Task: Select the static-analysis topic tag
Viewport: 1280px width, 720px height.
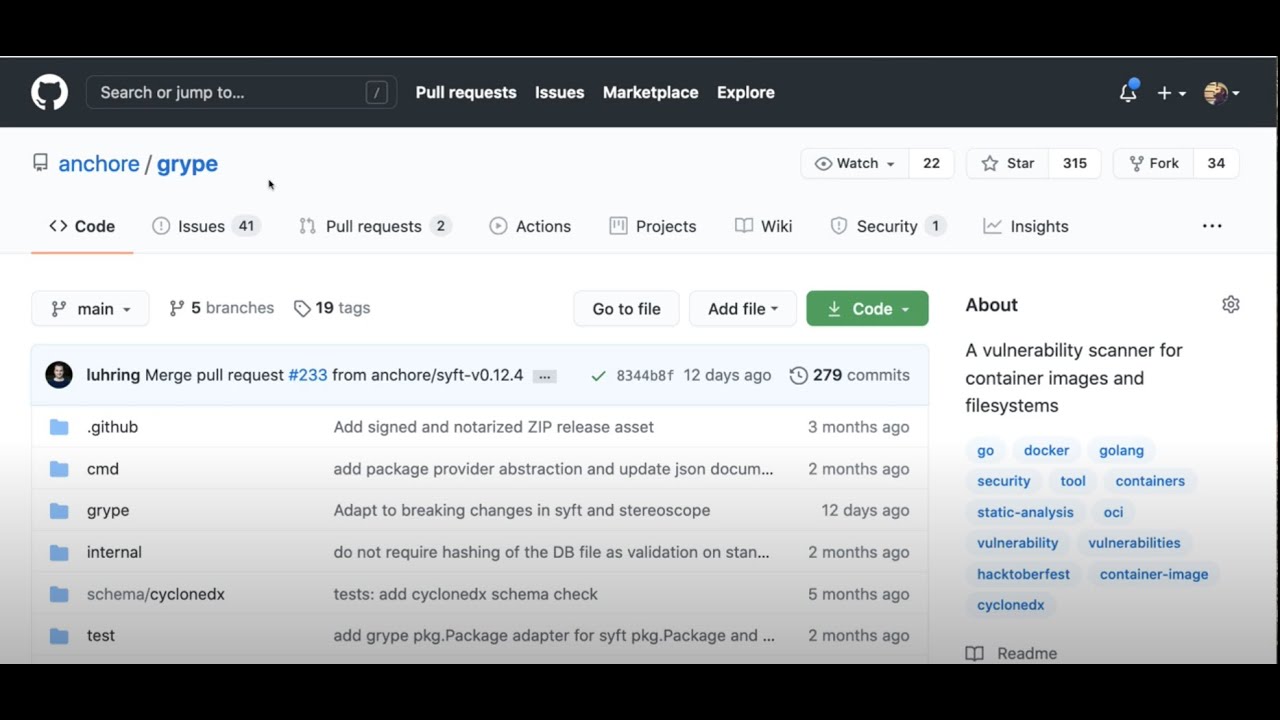Action: point(1025,513)
